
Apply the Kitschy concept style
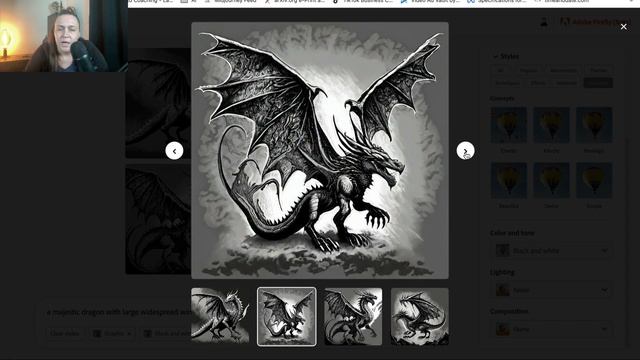coord(551,125)
